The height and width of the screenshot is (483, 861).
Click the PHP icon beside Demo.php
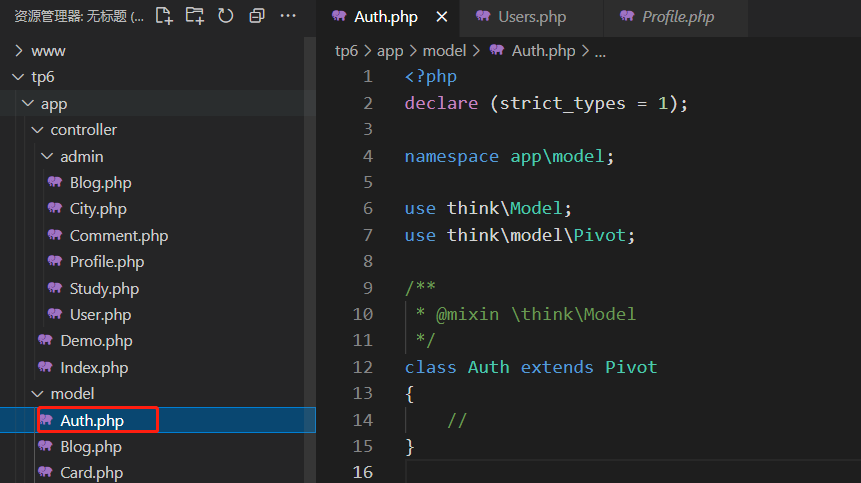point(46,340)
